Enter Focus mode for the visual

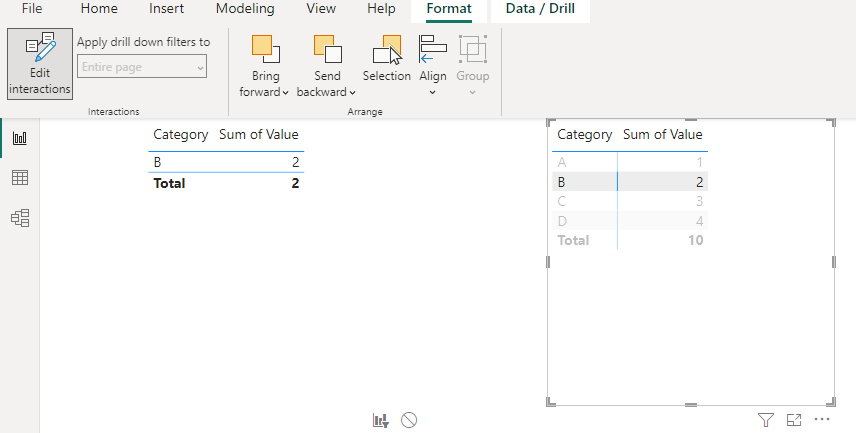(794, 420)
